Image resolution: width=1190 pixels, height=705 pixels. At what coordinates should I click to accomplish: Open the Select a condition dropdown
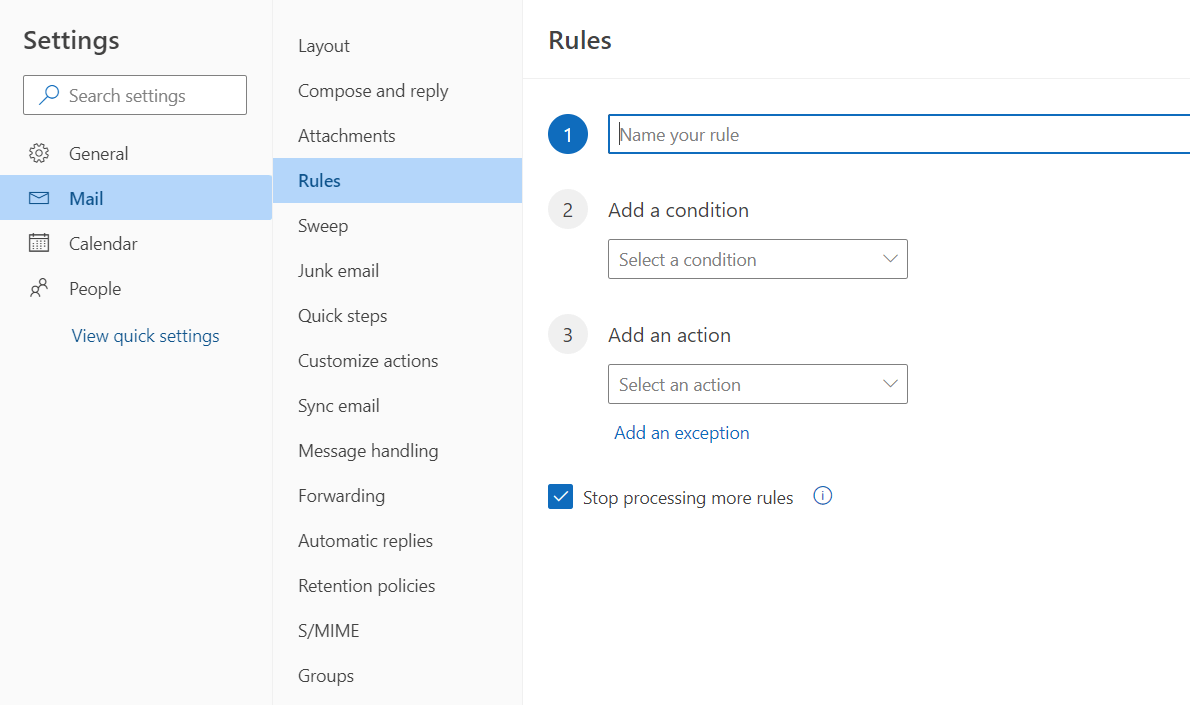(757, 259)
